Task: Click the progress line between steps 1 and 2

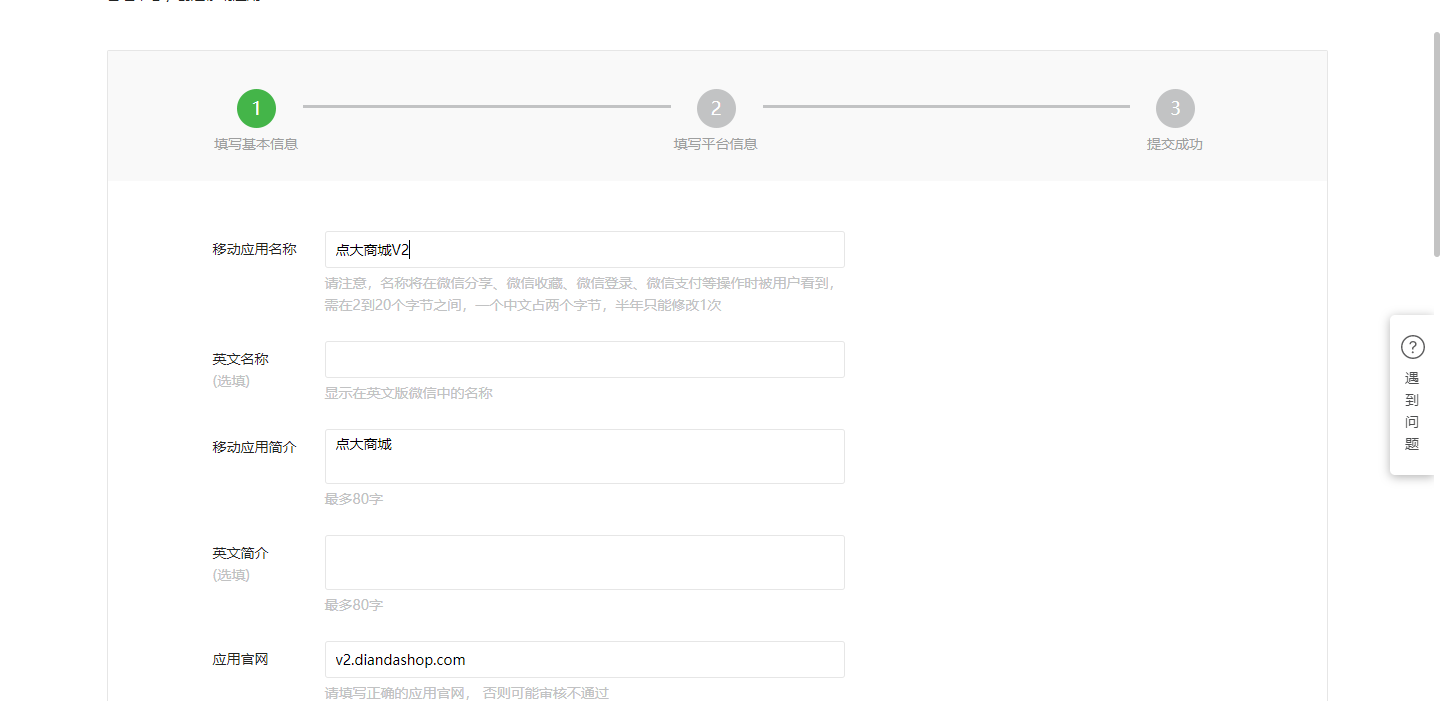Action: click(x=486, y=106)
